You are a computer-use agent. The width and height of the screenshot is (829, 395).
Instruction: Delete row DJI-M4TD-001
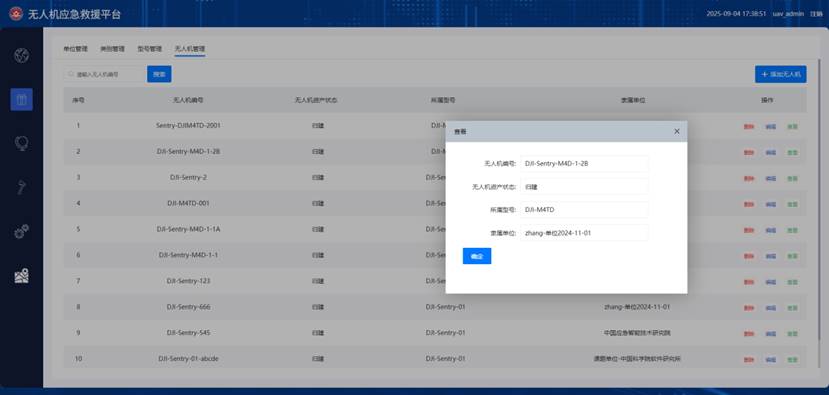[x=749, y=204]
